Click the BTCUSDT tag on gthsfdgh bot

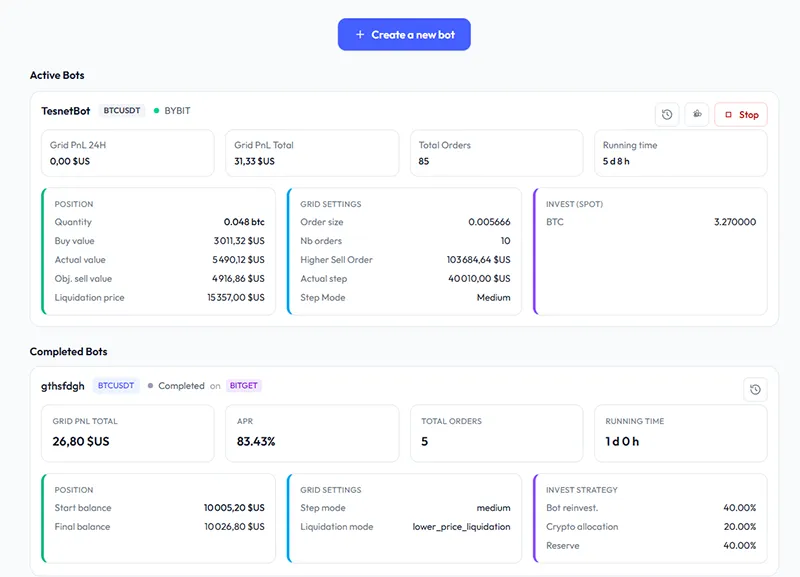click(116, 386)
